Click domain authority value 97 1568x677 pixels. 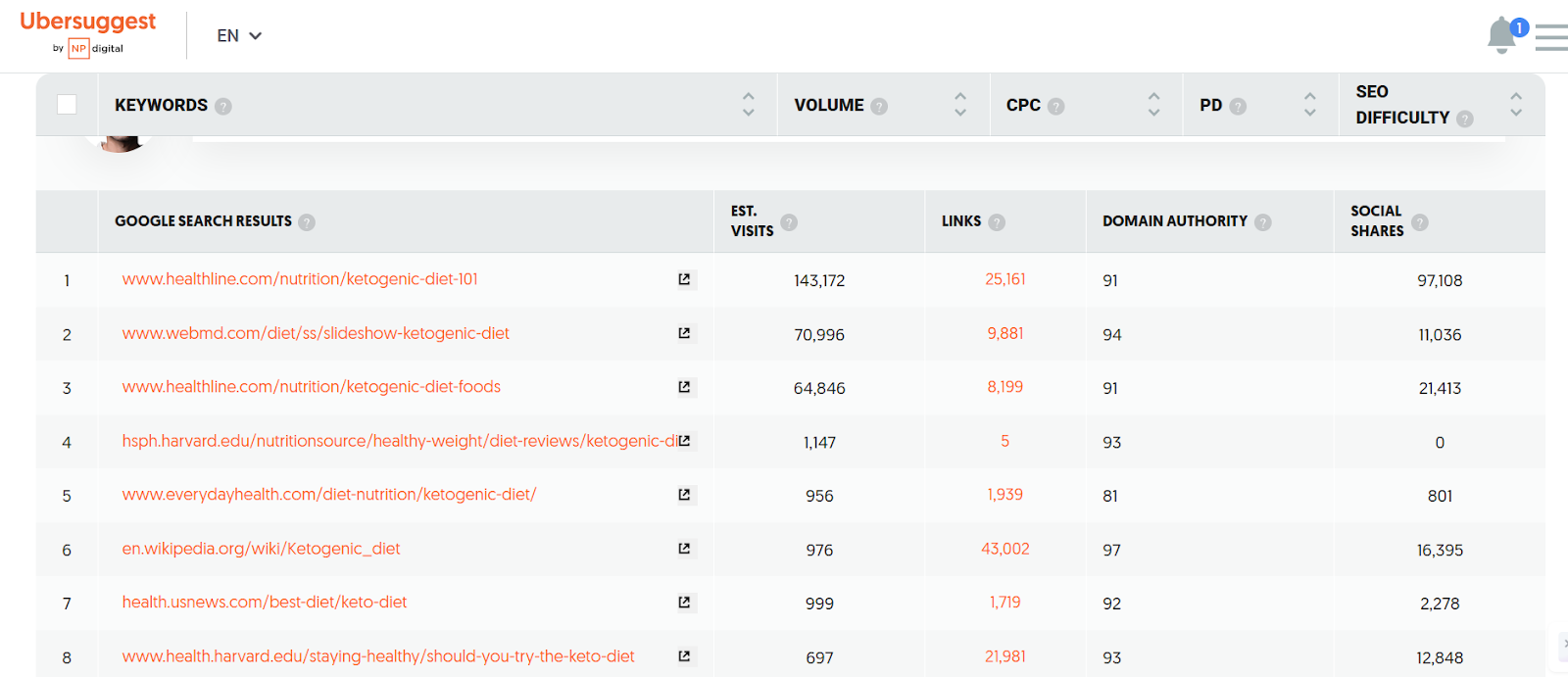pos(1111,550)
